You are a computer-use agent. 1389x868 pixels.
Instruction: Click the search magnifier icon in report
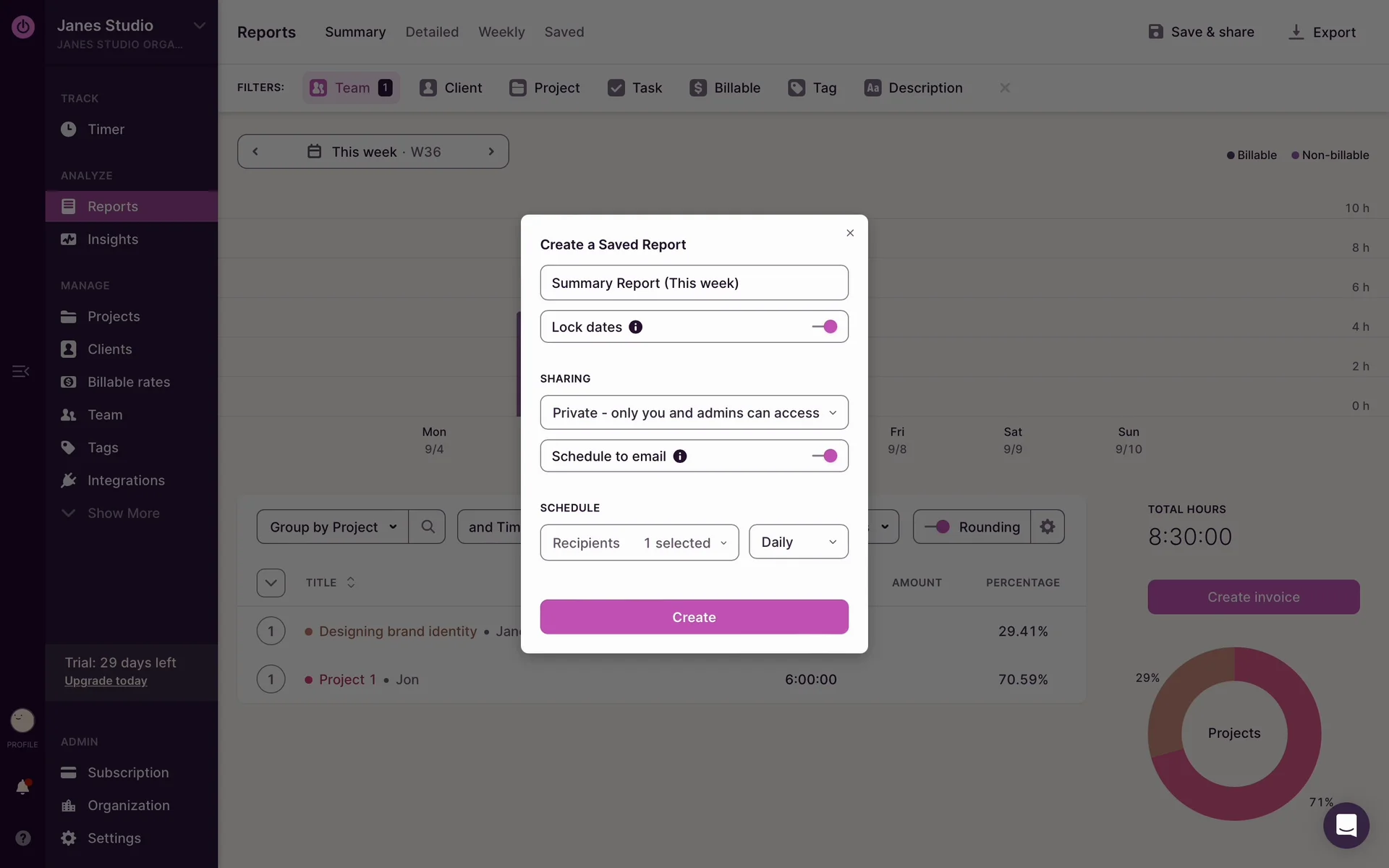click(x=428, y=527)
